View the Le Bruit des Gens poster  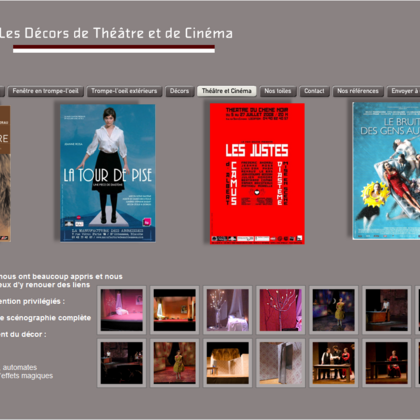tap(386, 171)
